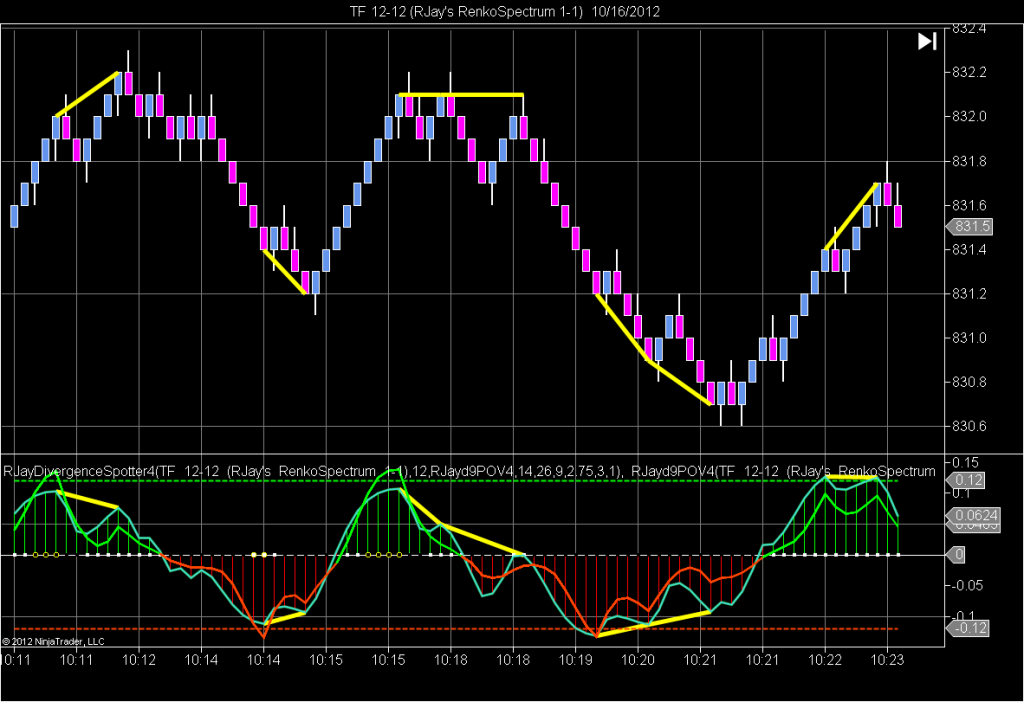Viewport: 1024px width, 702px height.
Task: Select the zero-line value marker on indicator axis
Action: tap(960, 553)
